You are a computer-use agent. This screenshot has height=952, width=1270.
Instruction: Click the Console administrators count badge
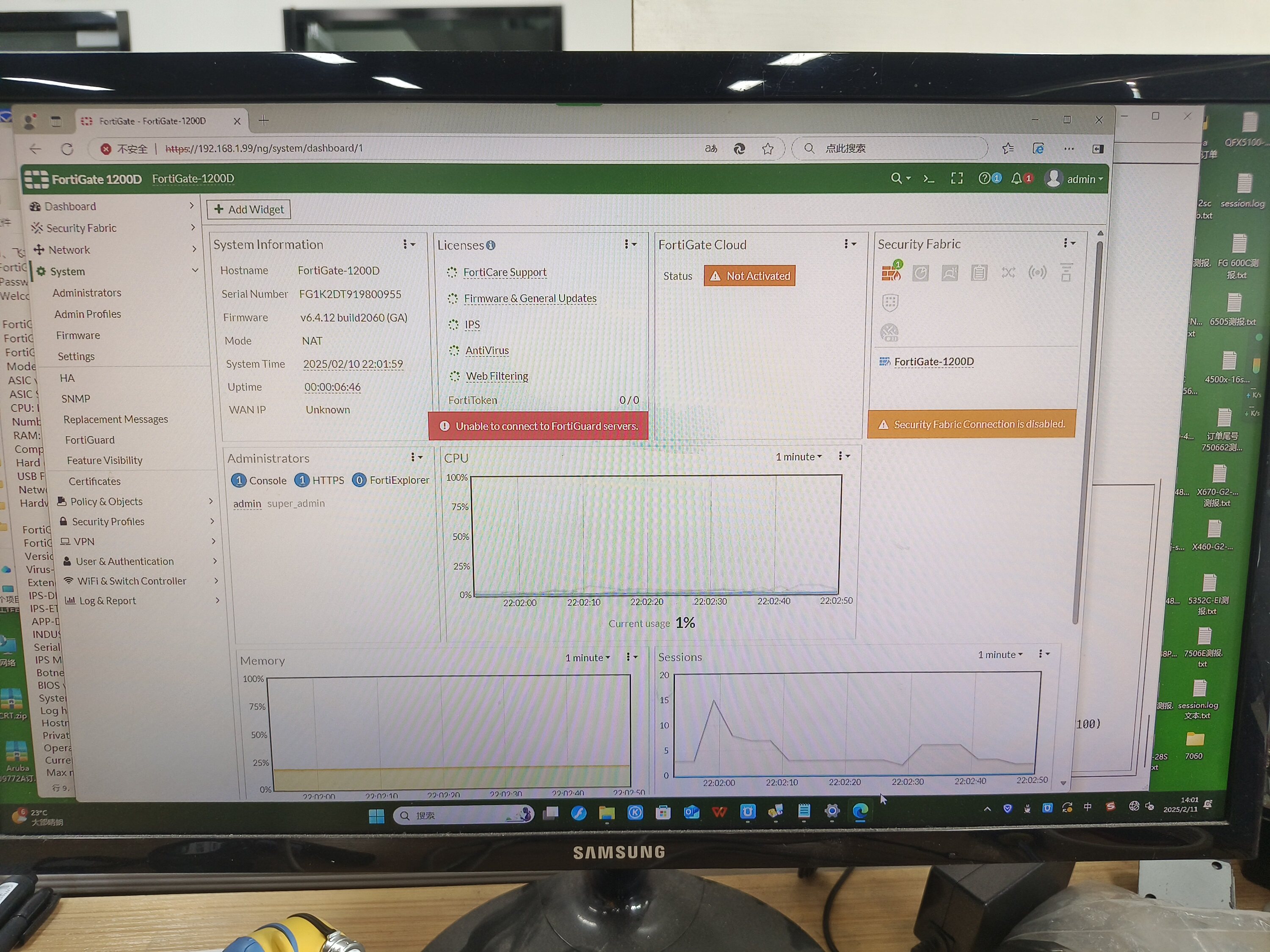[239, 480]
